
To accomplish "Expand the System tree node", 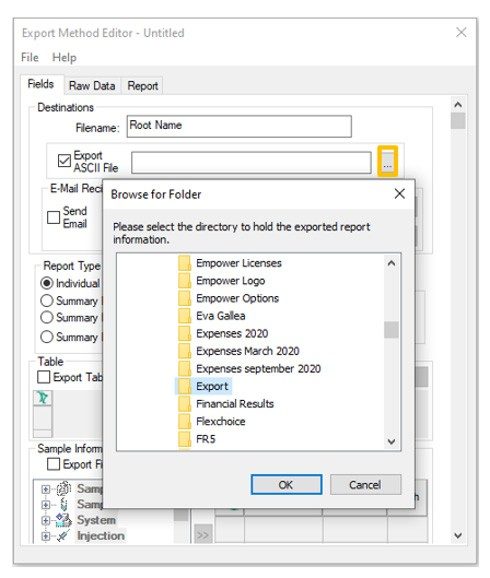I will 45,520.
